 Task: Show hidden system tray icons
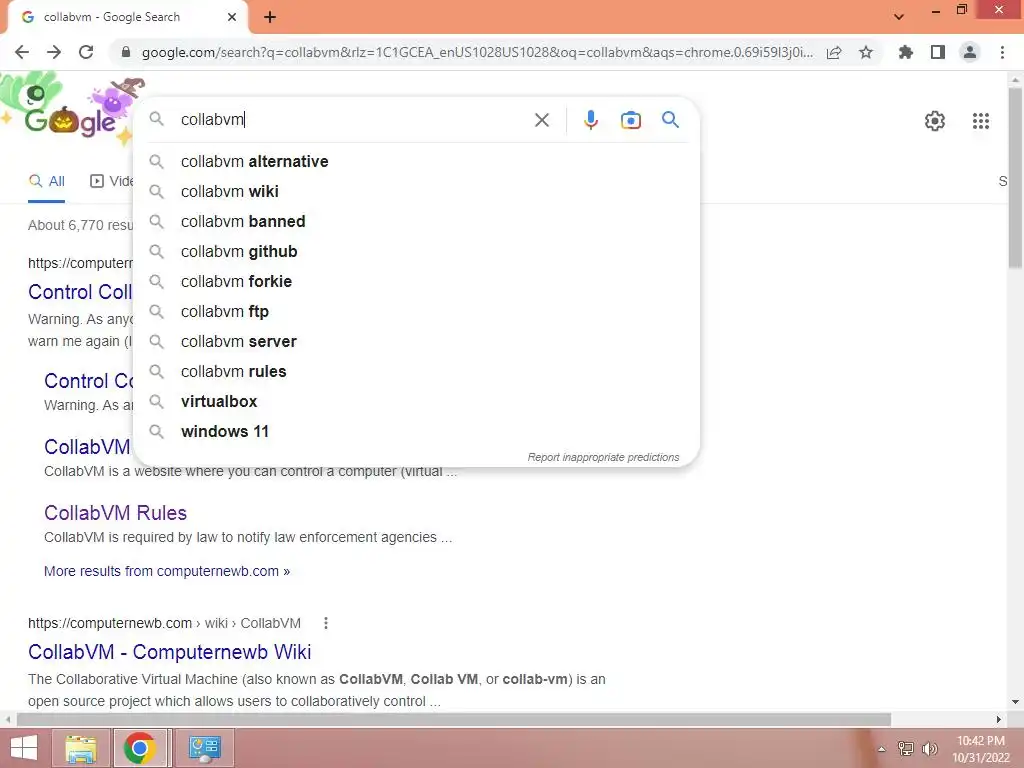[882, 749]
